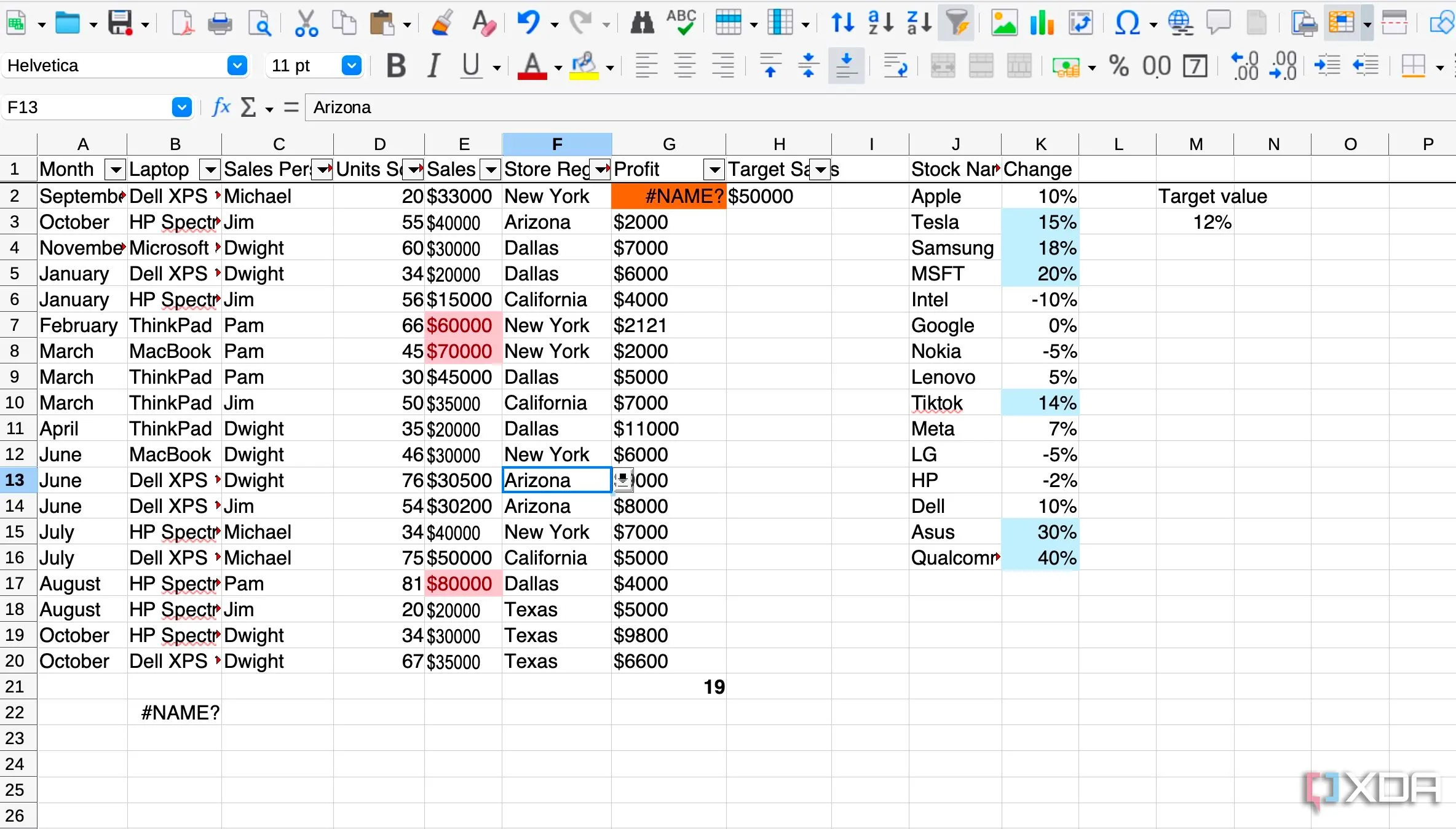Expand the Name Box dropdown

pos(181,108)
